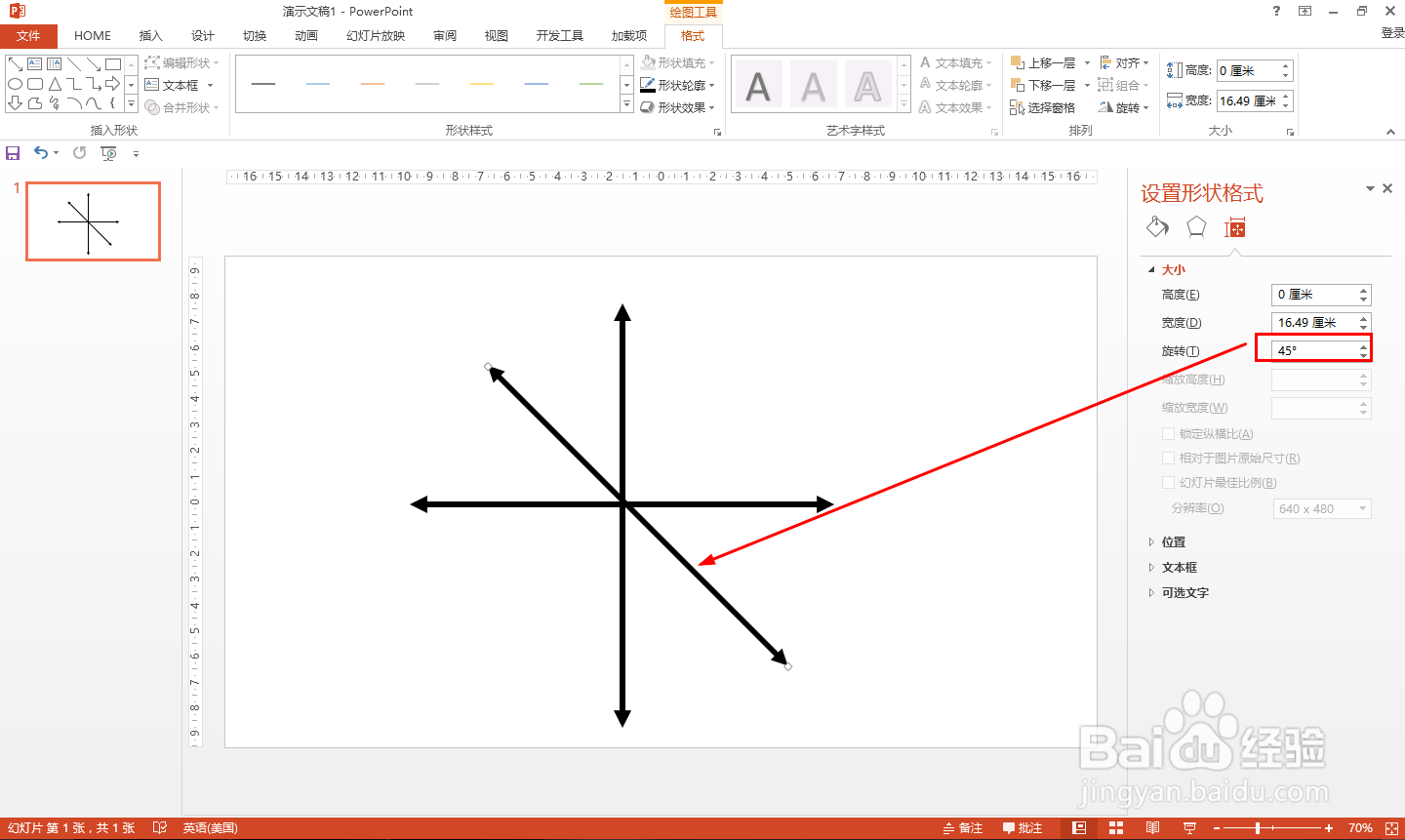The width and height of the screenshot is (1405, 840).
Task: Toggle 锁定纵横比 checkbox
Action: tap(1168, 434)
